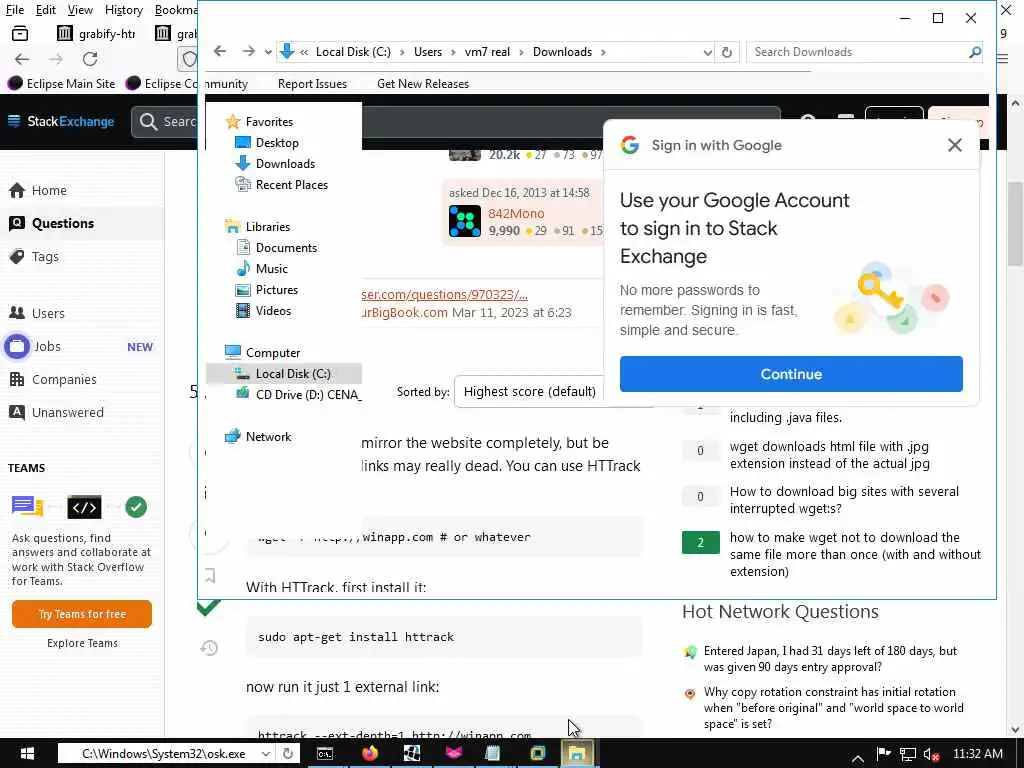This screenshot has width=1024, height=768.
Task: Open Unanswered in Stack Exchange sidebar
Action: click(x=57, y=412)
